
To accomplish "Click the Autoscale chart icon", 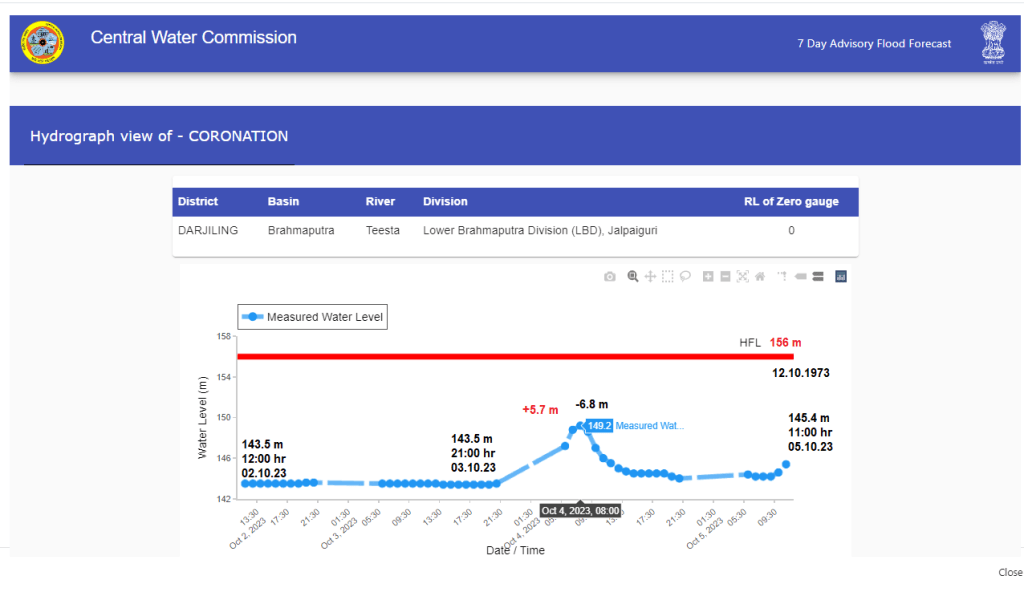I will tap(742, 277).
